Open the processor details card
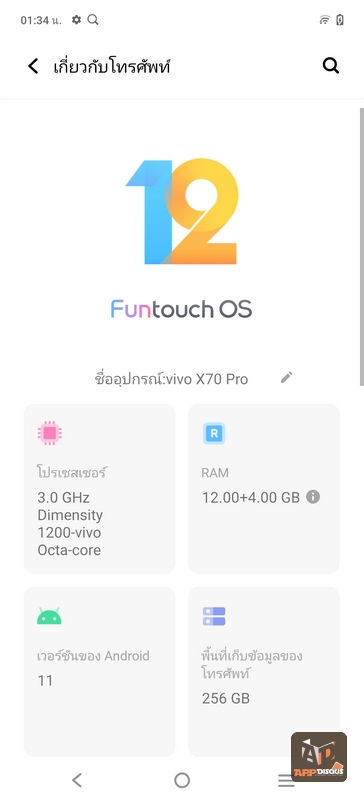 tap(100, 489)
